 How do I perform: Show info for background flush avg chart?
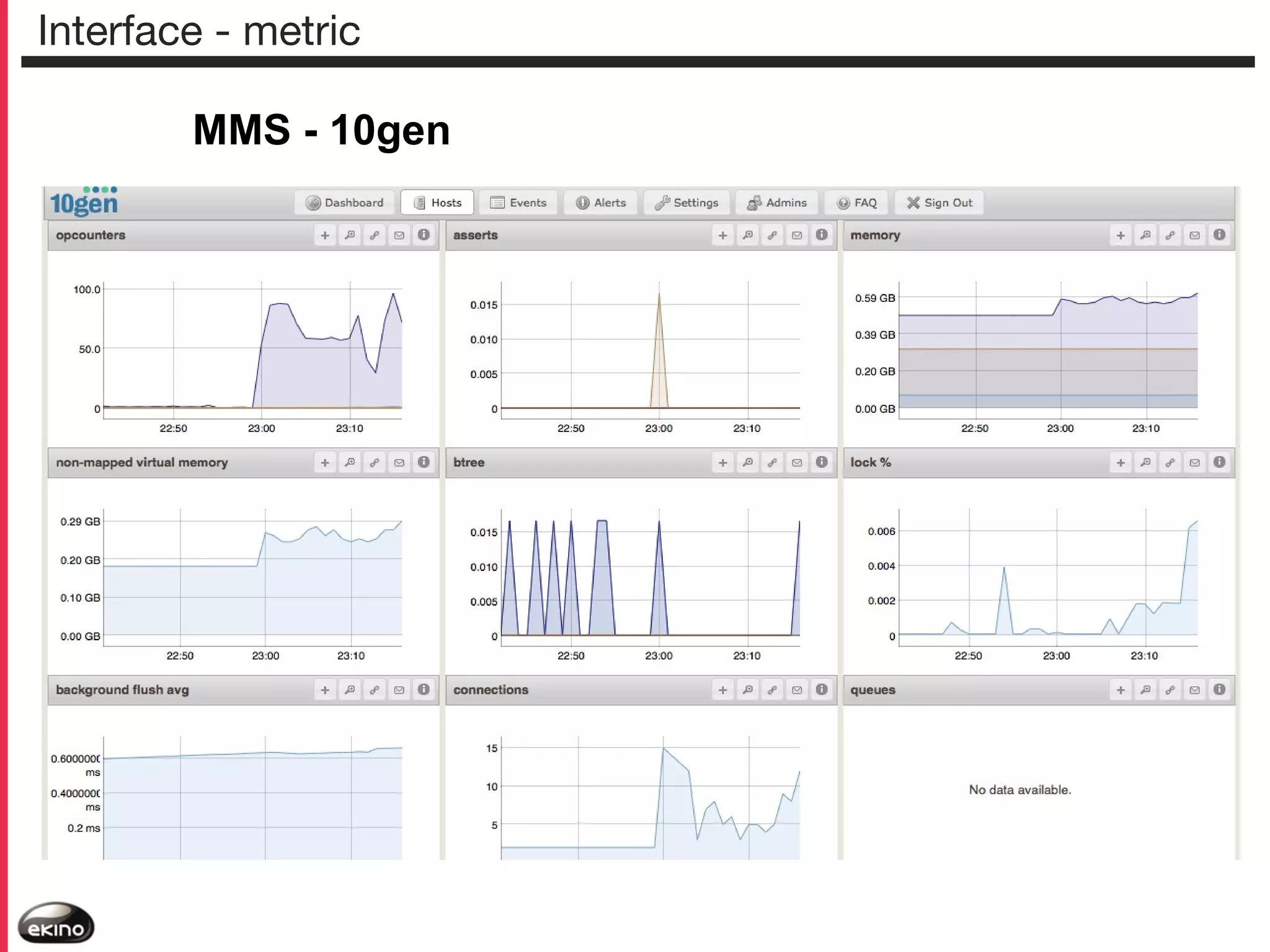[424, 690]
